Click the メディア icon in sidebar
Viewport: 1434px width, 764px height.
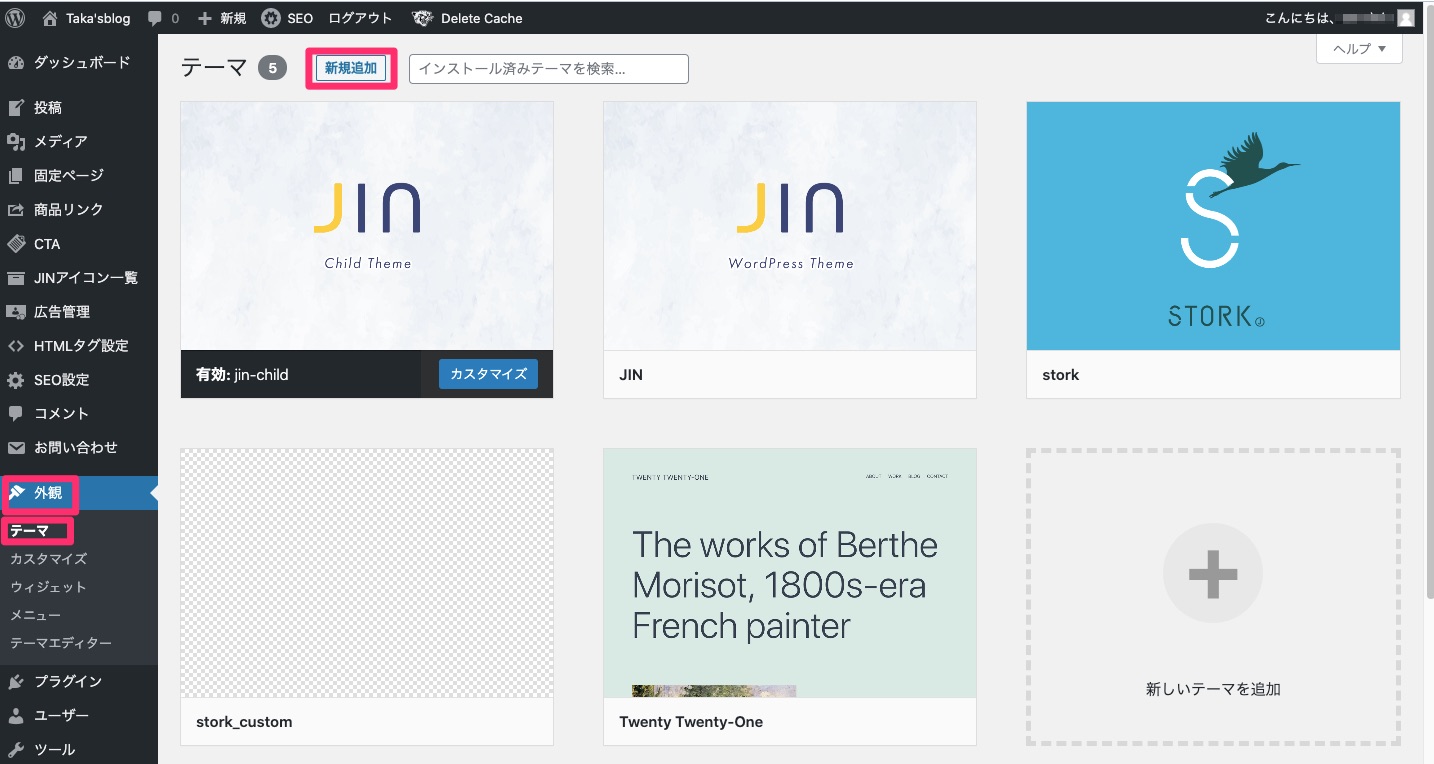[x=15, y=141]
